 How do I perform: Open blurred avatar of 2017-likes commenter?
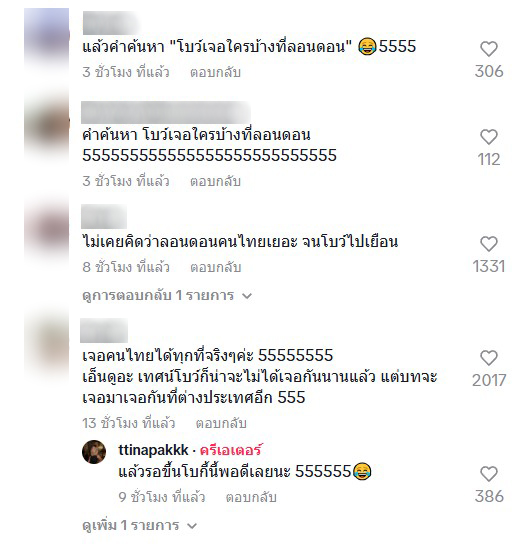(46, 343)
